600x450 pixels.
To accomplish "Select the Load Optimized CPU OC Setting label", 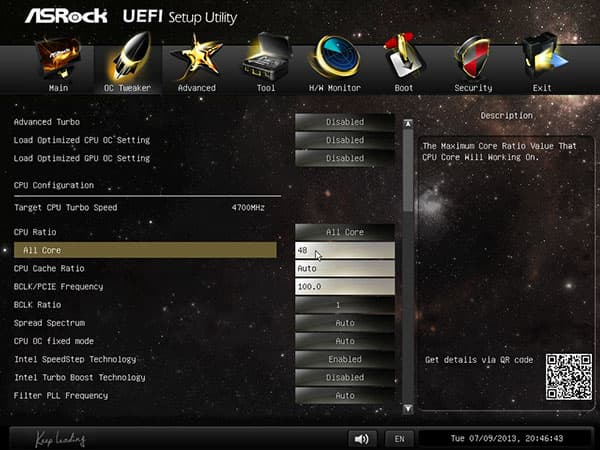I will point(82,140).
